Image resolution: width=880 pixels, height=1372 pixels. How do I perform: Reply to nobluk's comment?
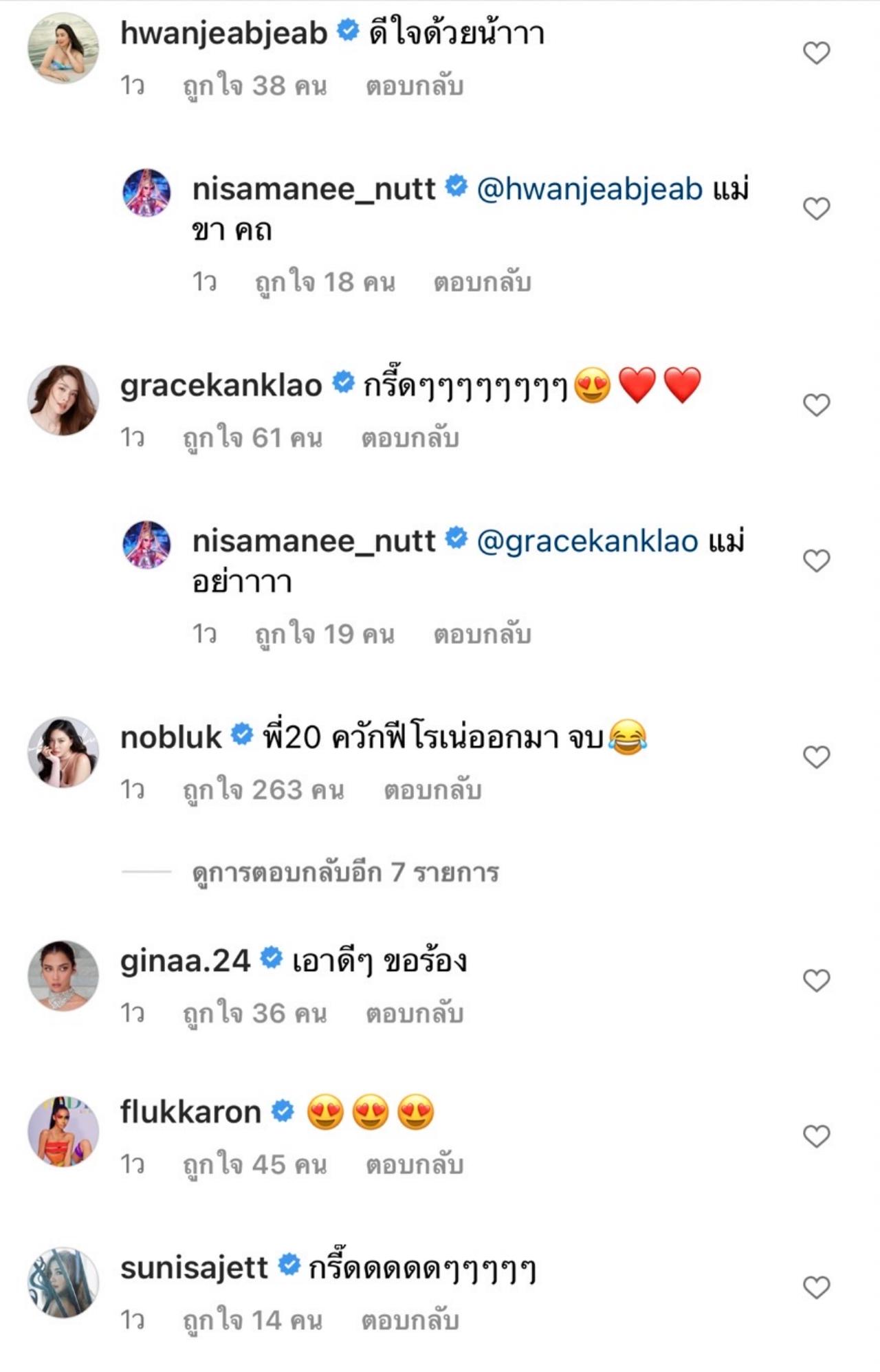coord(432,791)
